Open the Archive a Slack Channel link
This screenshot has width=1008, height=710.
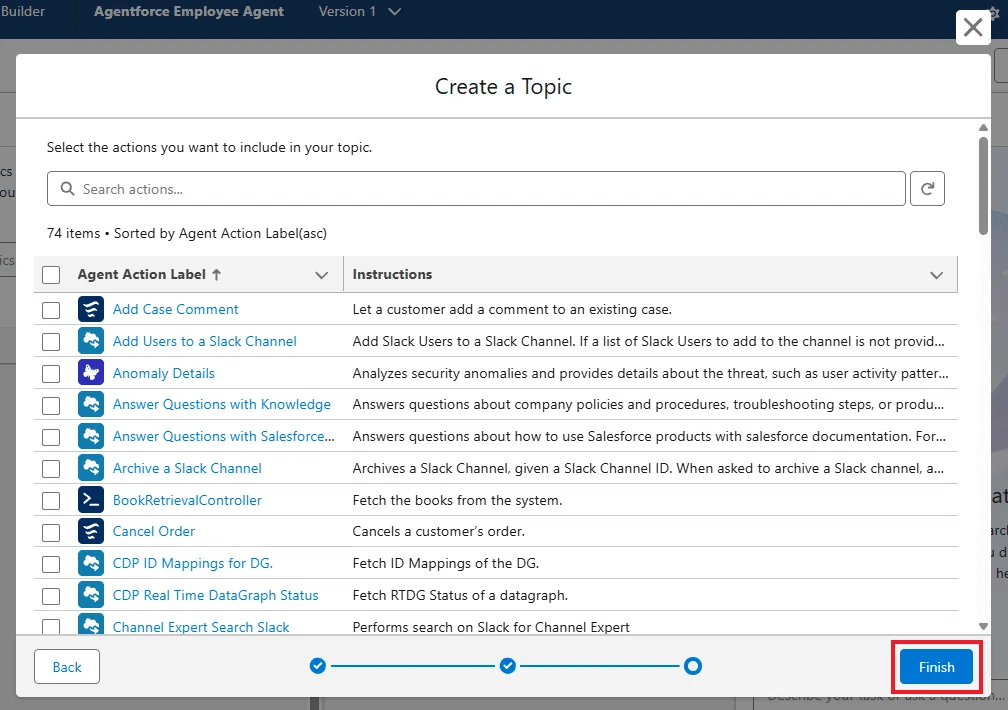(x=187, y=468)
